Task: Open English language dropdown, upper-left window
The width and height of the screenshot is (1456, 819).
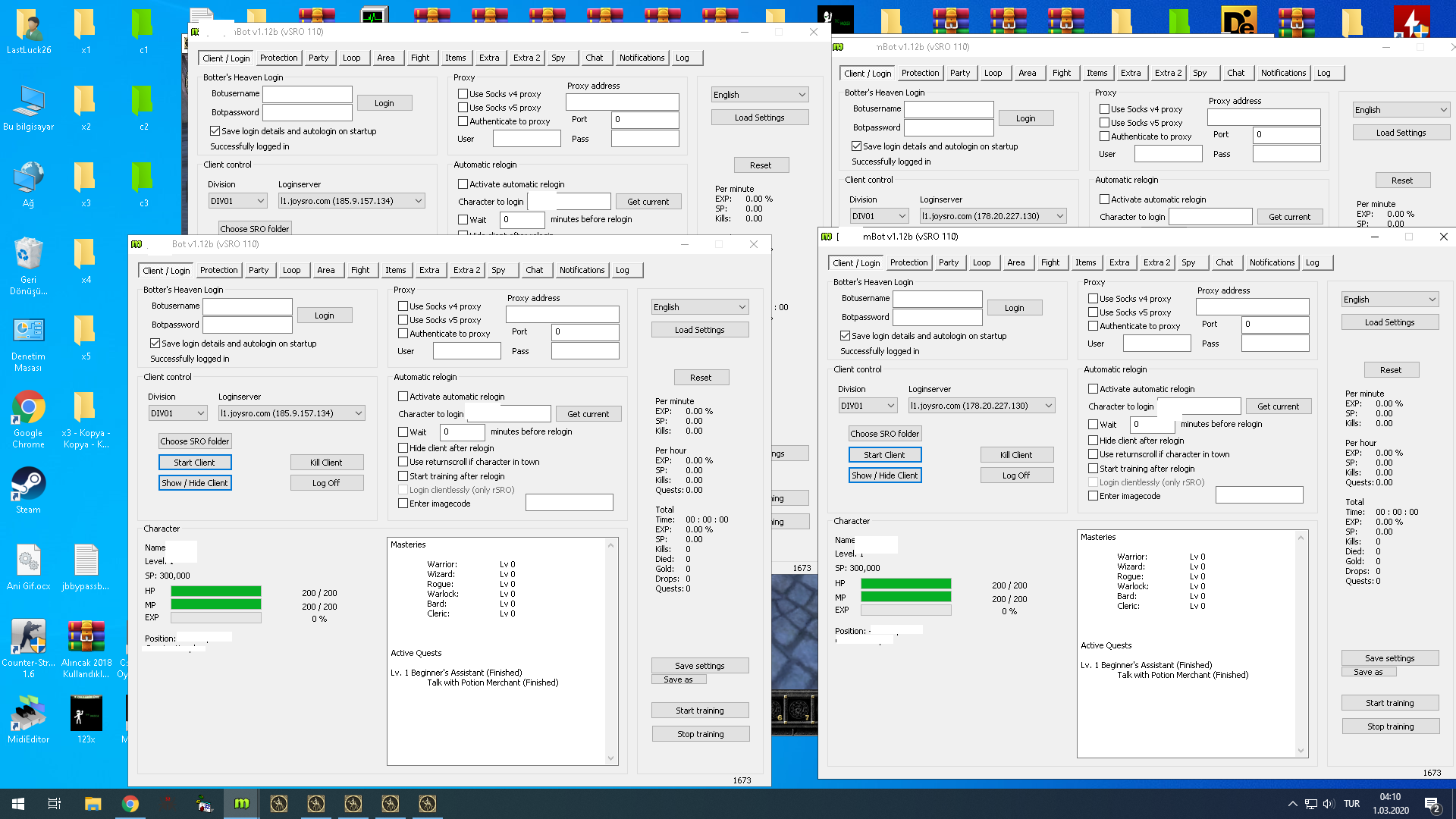Action: (760, 95)
